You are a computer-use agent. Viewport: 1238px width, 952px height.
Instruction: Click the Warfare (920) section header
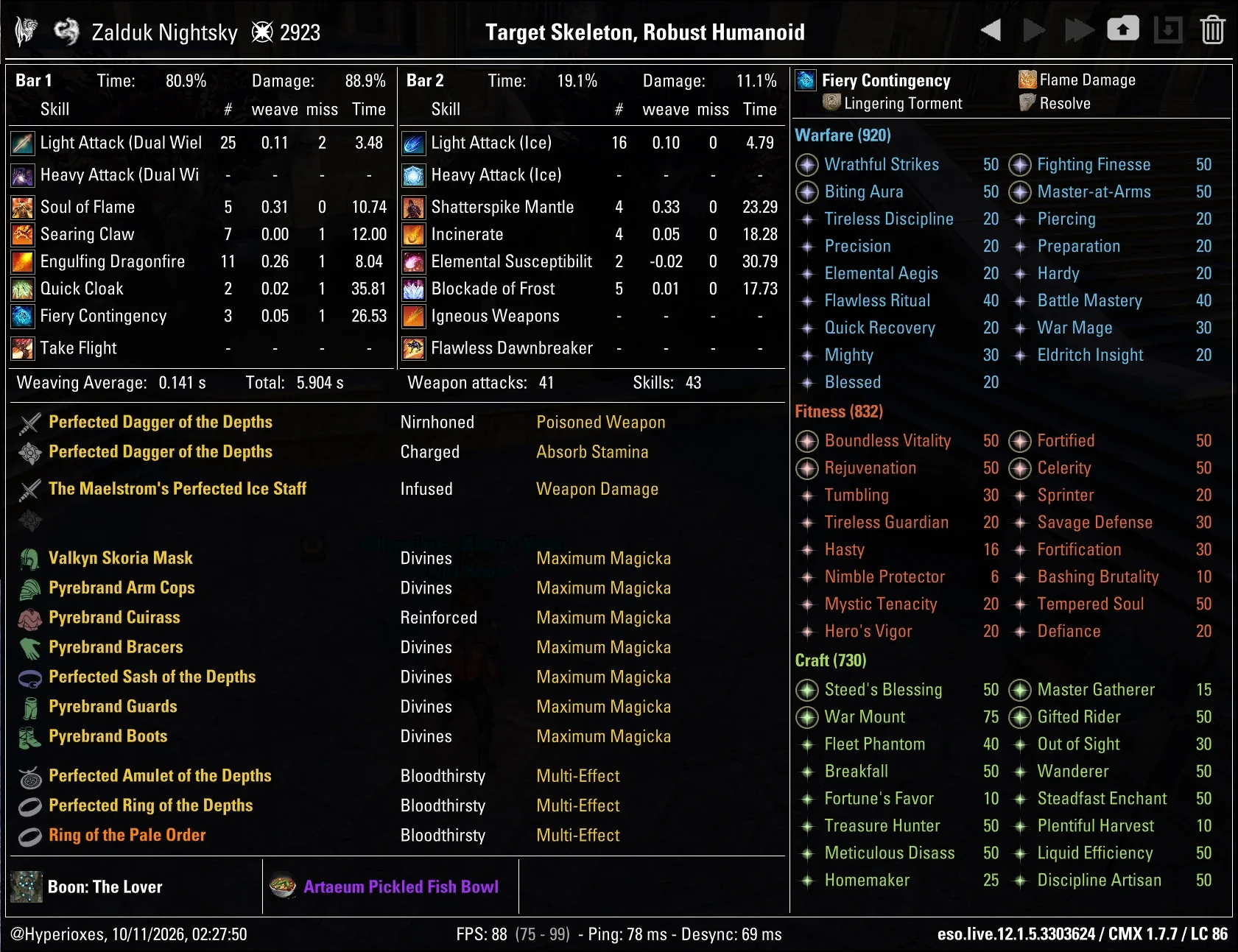point(843,135)
